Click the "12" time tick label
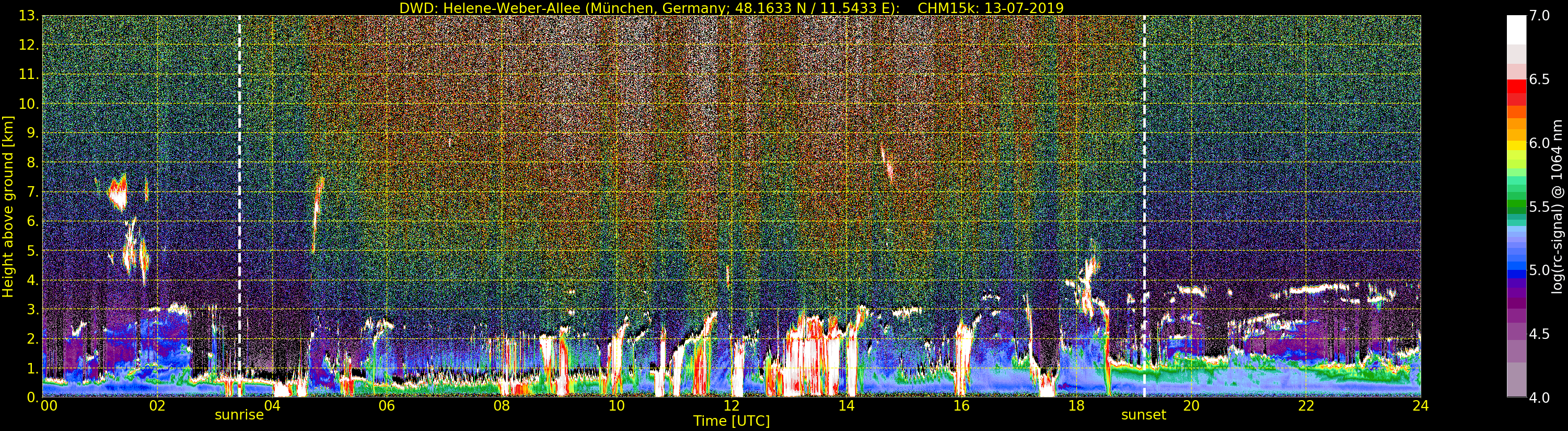Viewport: 1568px width, 431px height. coord(731,406)
